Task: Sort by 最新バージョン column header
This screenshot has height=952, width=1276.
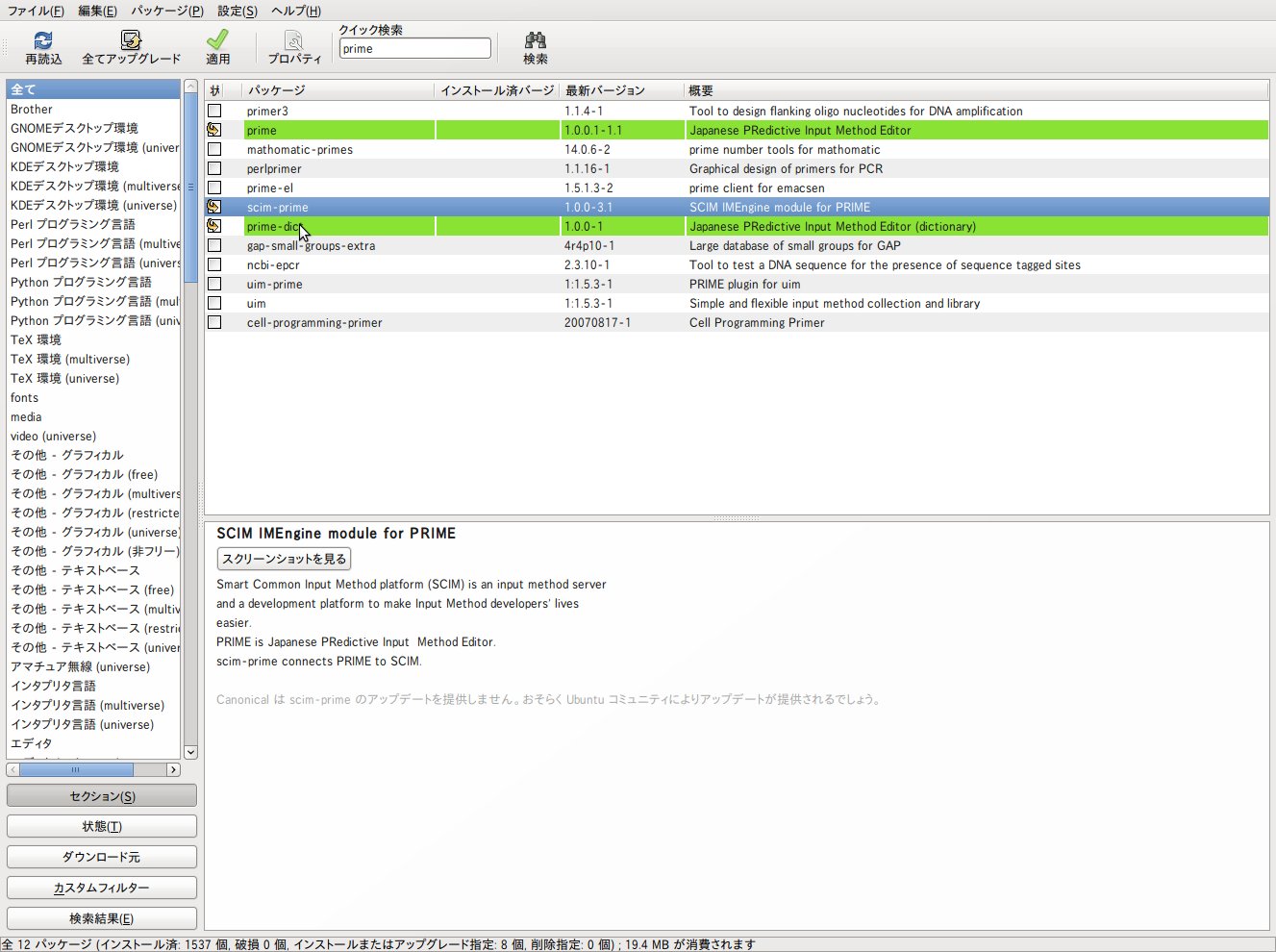Action: pyautogui.click(x=621, y=90)
